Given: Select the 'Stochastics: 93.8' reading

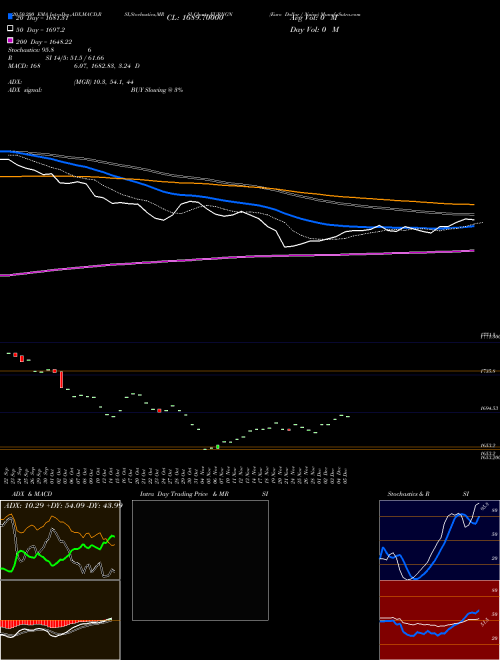Looking at the screenshot, I should (31, 50).
